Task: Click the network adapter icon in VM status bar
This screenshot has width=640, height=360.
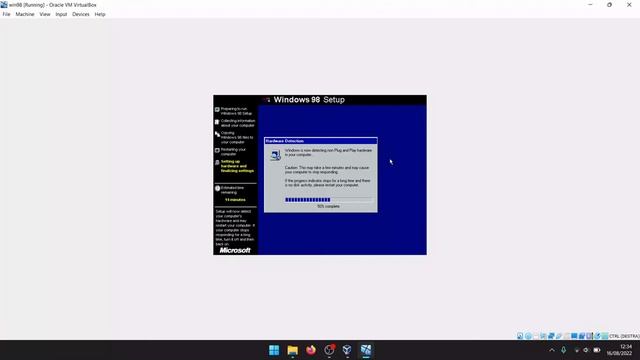Action: [x=551, y=336]
